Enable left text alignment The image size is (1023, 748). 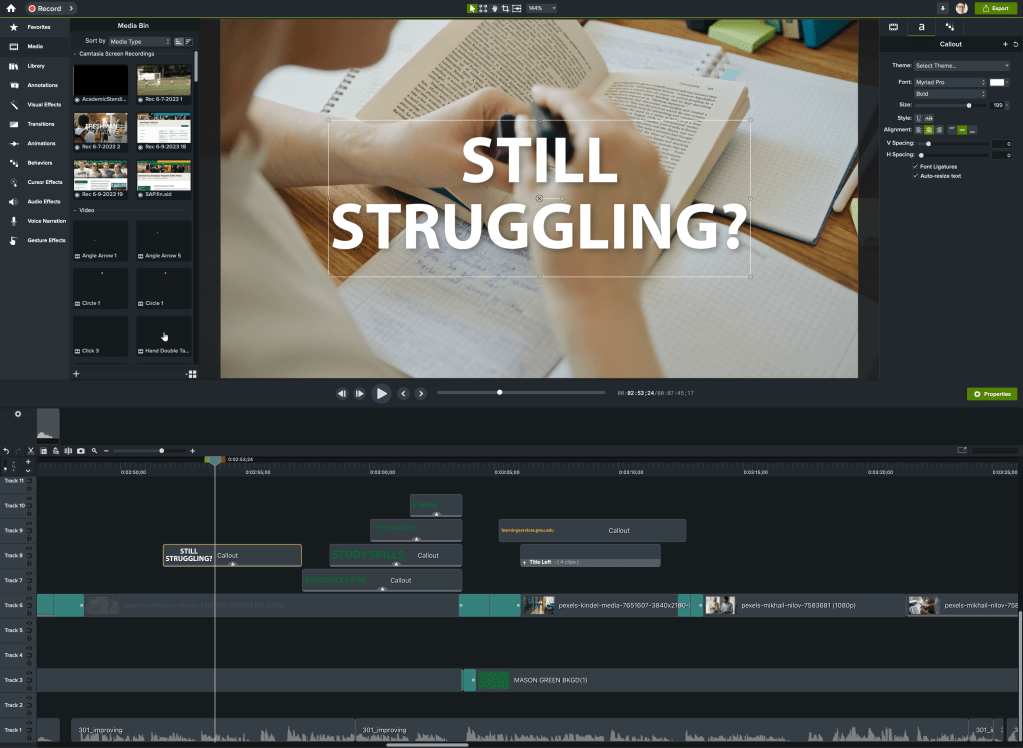pos(918,130)
